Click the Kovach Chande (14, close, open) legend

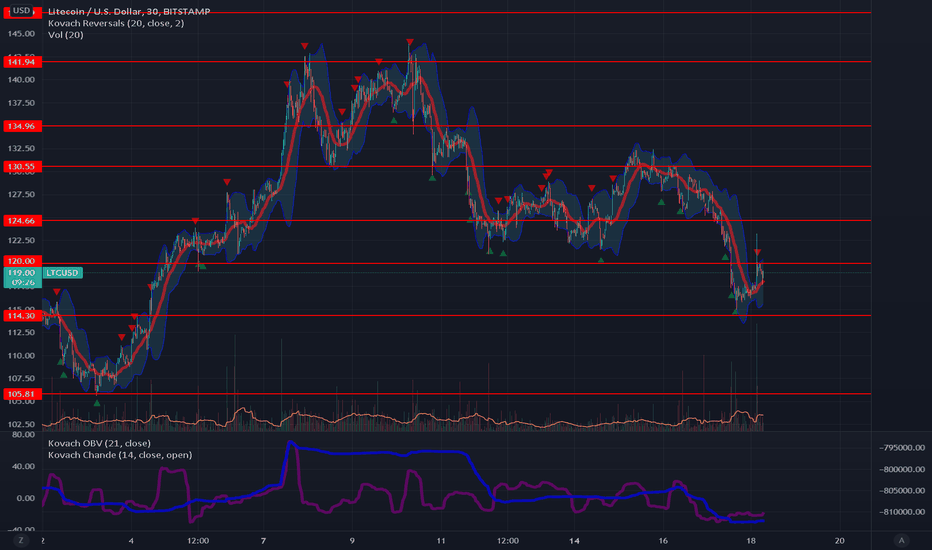pos(120,455)
